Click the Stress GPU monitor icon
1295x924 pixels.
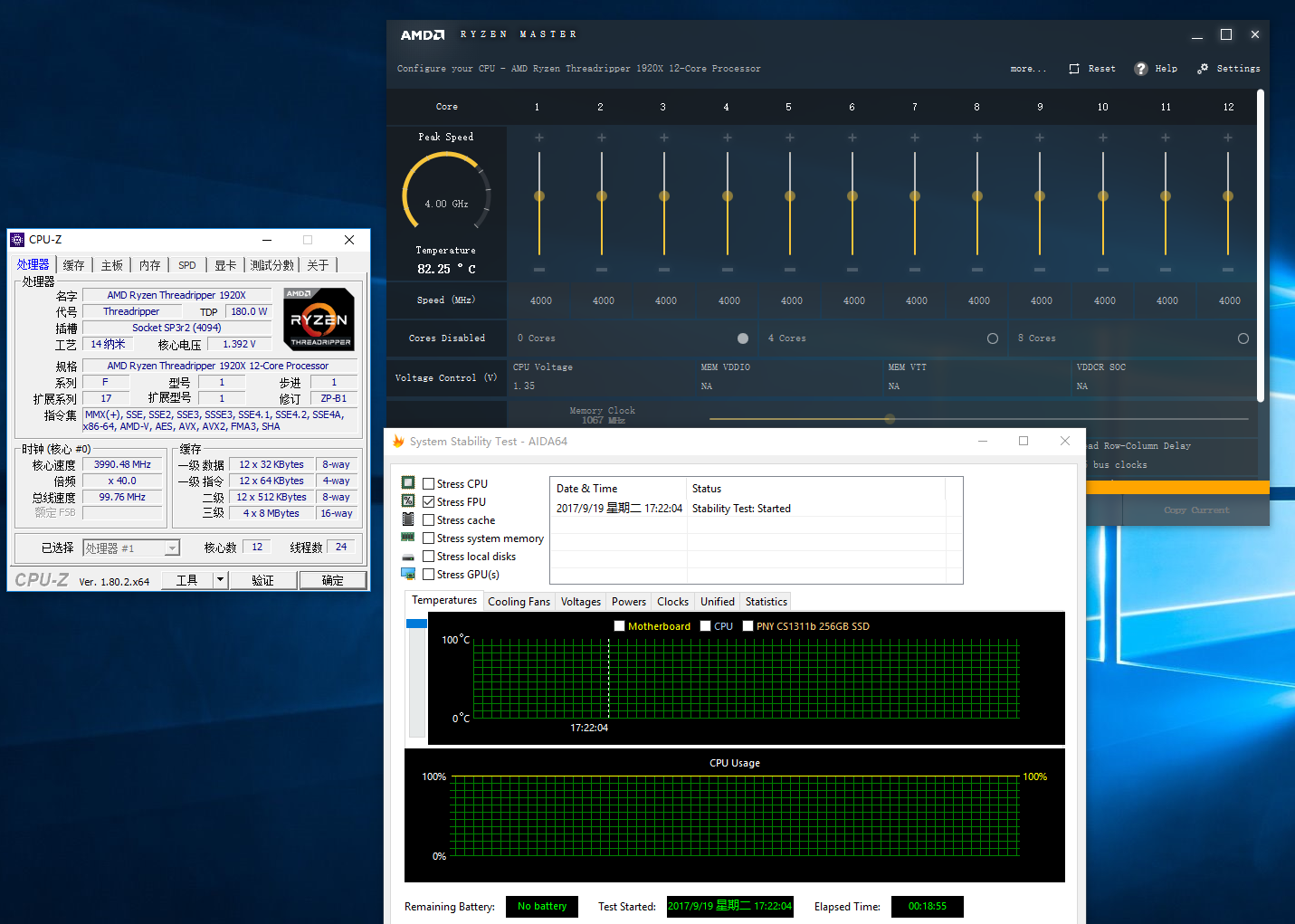[408, 574]
